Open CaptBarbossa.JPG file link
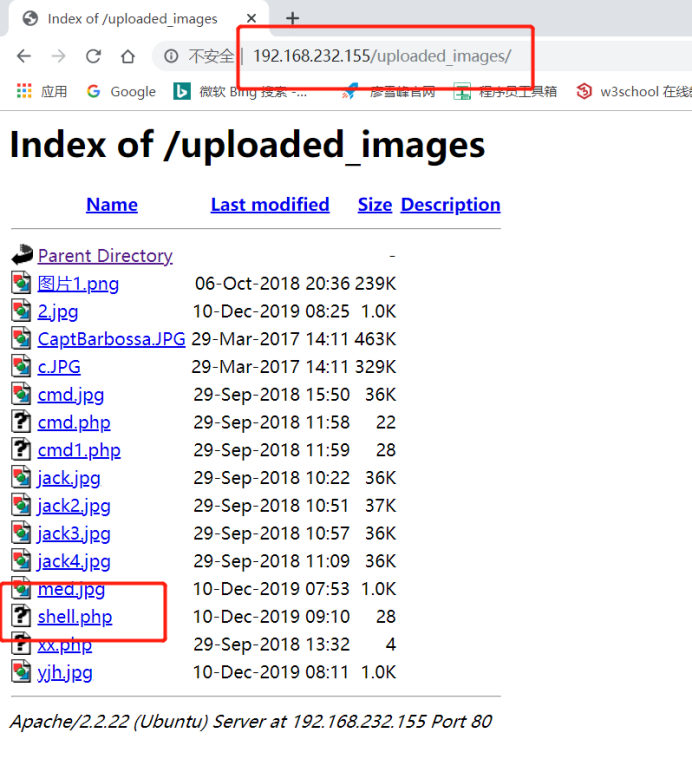692x759 pixels. [x=111, y=339]
